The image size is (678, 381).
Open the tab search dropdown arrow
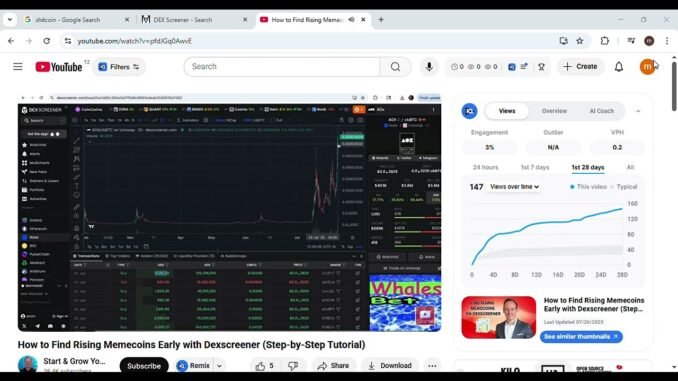pyautogui.click(x=10, y=20)
